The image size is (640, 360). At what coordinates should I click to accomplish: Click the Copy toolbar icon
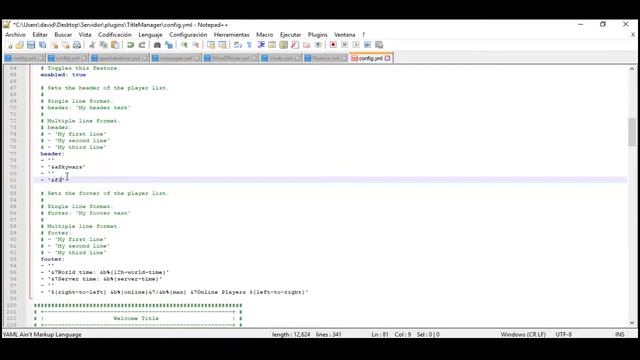(104, 45)
